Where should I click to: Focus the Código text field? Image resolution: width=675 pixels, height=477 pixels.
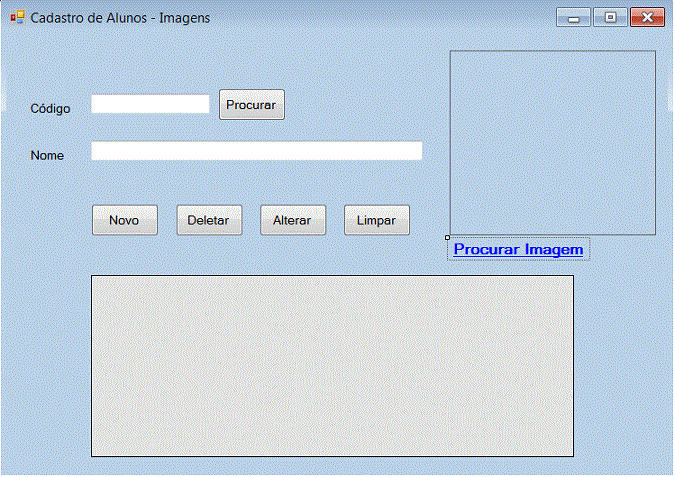[x=150, y=104]
